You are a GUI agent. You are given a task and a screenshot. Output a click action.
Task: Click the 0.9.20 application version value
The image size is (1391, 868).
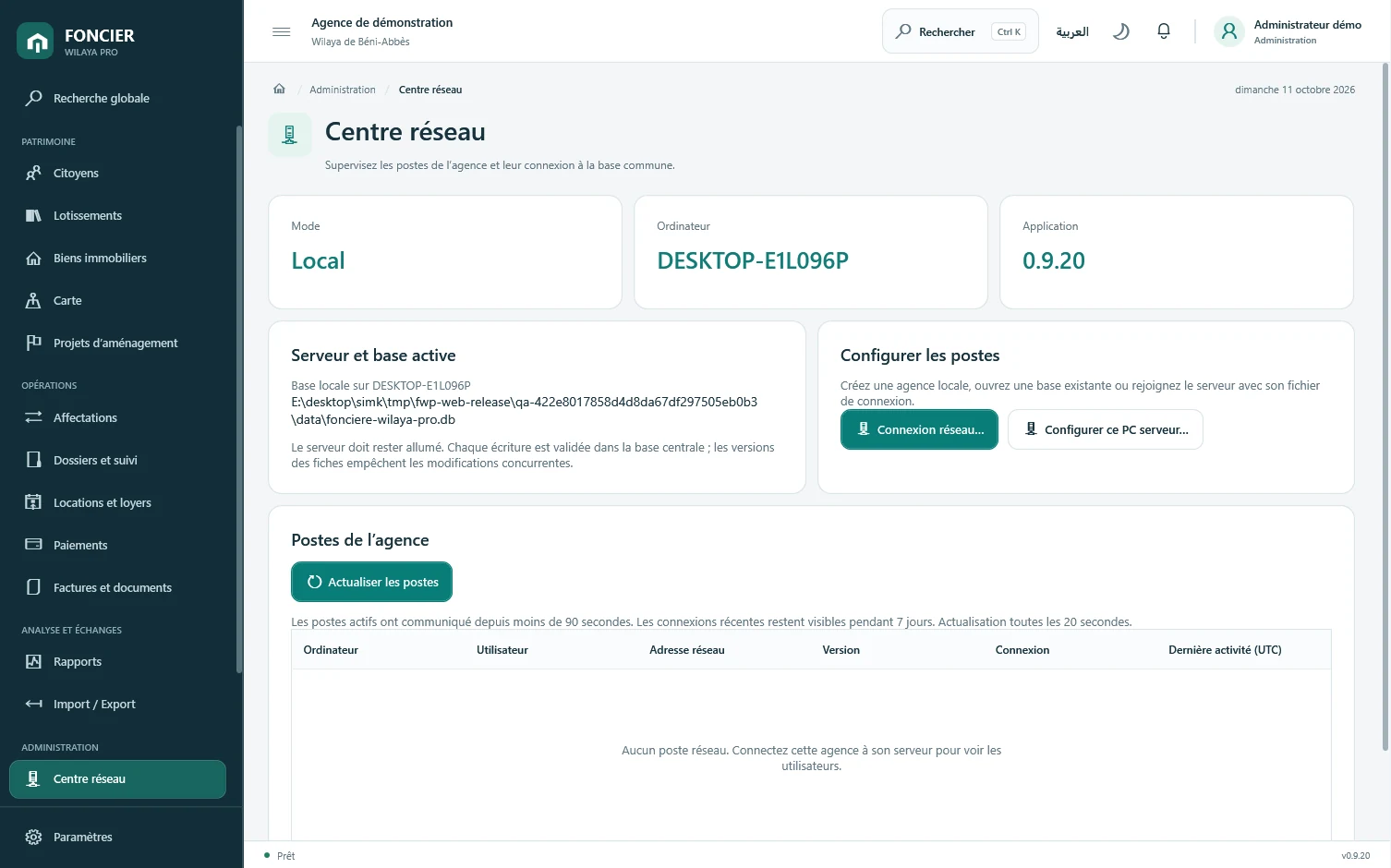[1054, 261]
